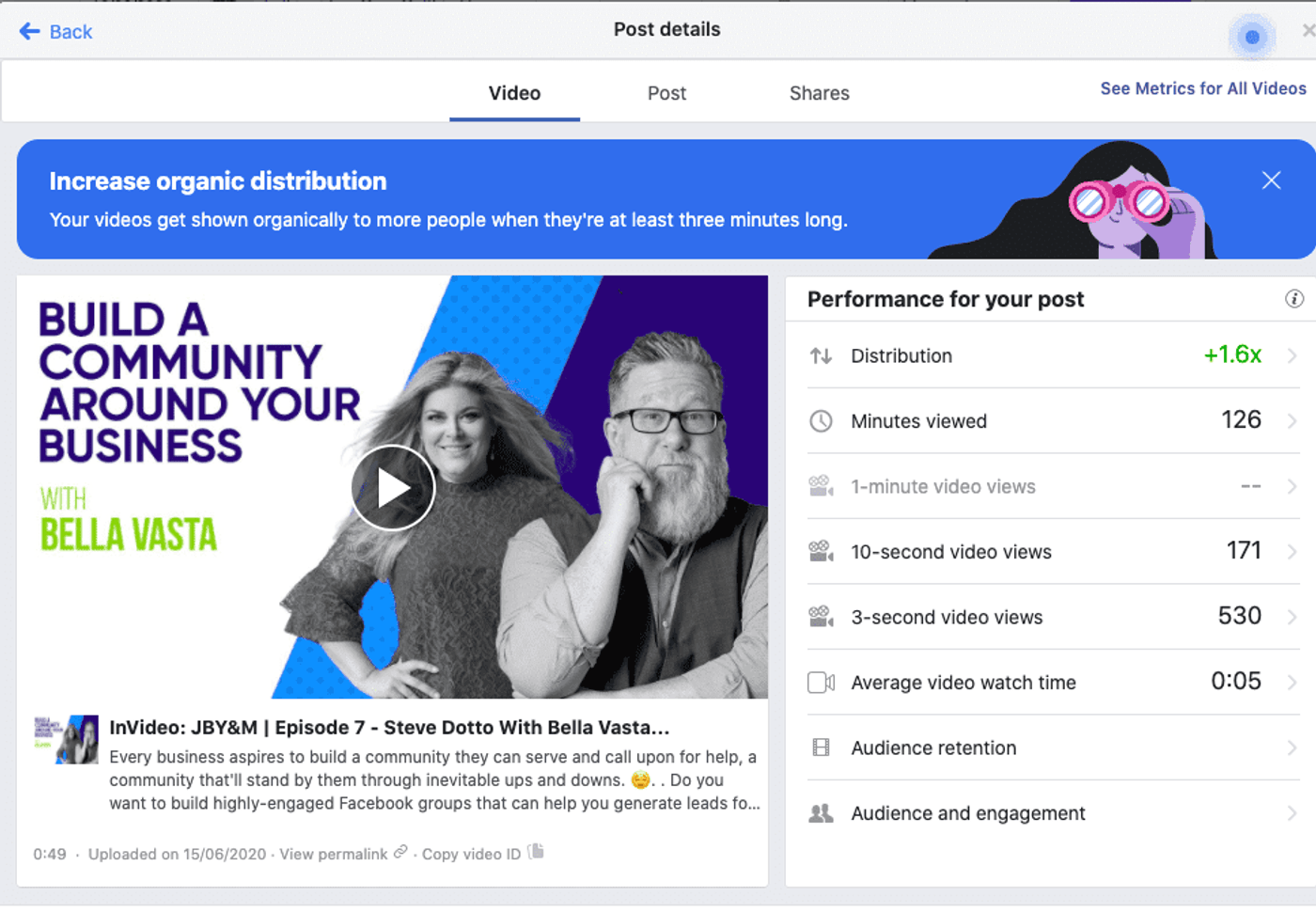Expand the Distribution row chevron
This screenshot has width=1316, height=913.
coord(1292,356)
